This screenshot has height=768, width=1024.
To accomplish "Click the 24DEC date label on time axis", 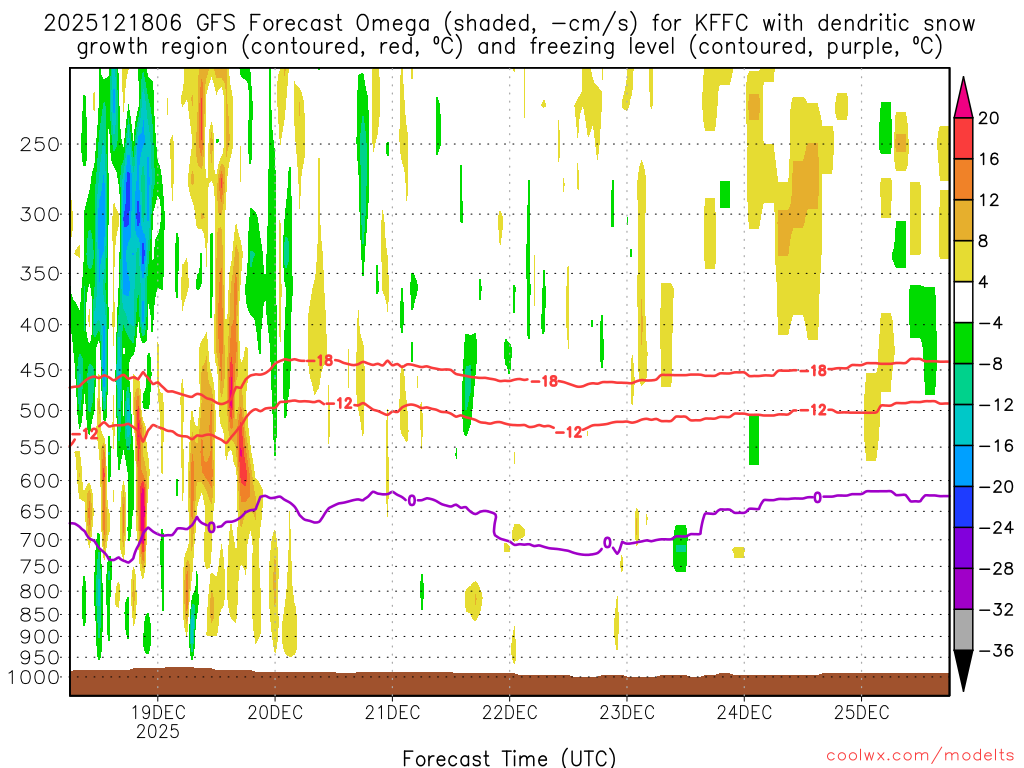I will [744, 712].
